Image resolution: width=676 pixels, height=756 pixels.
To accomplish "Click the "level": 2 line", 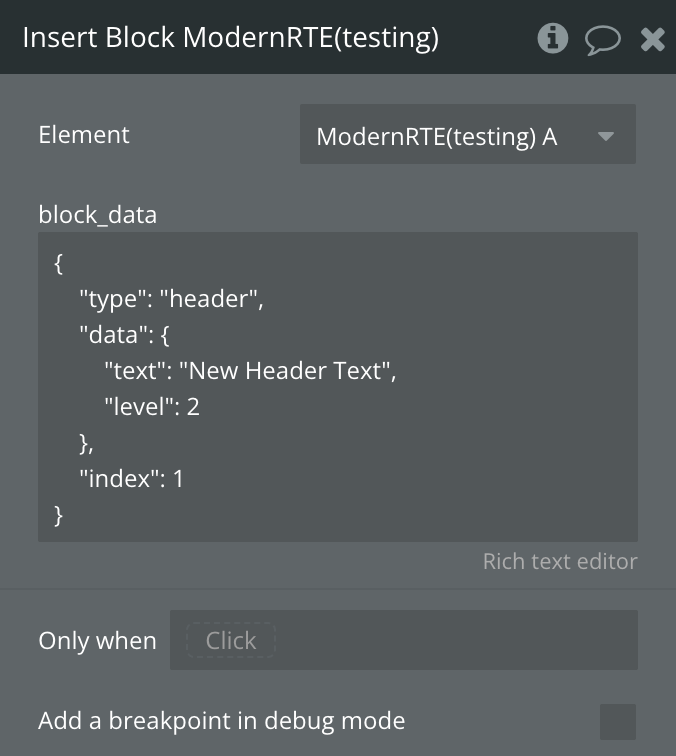I will 152,407.
